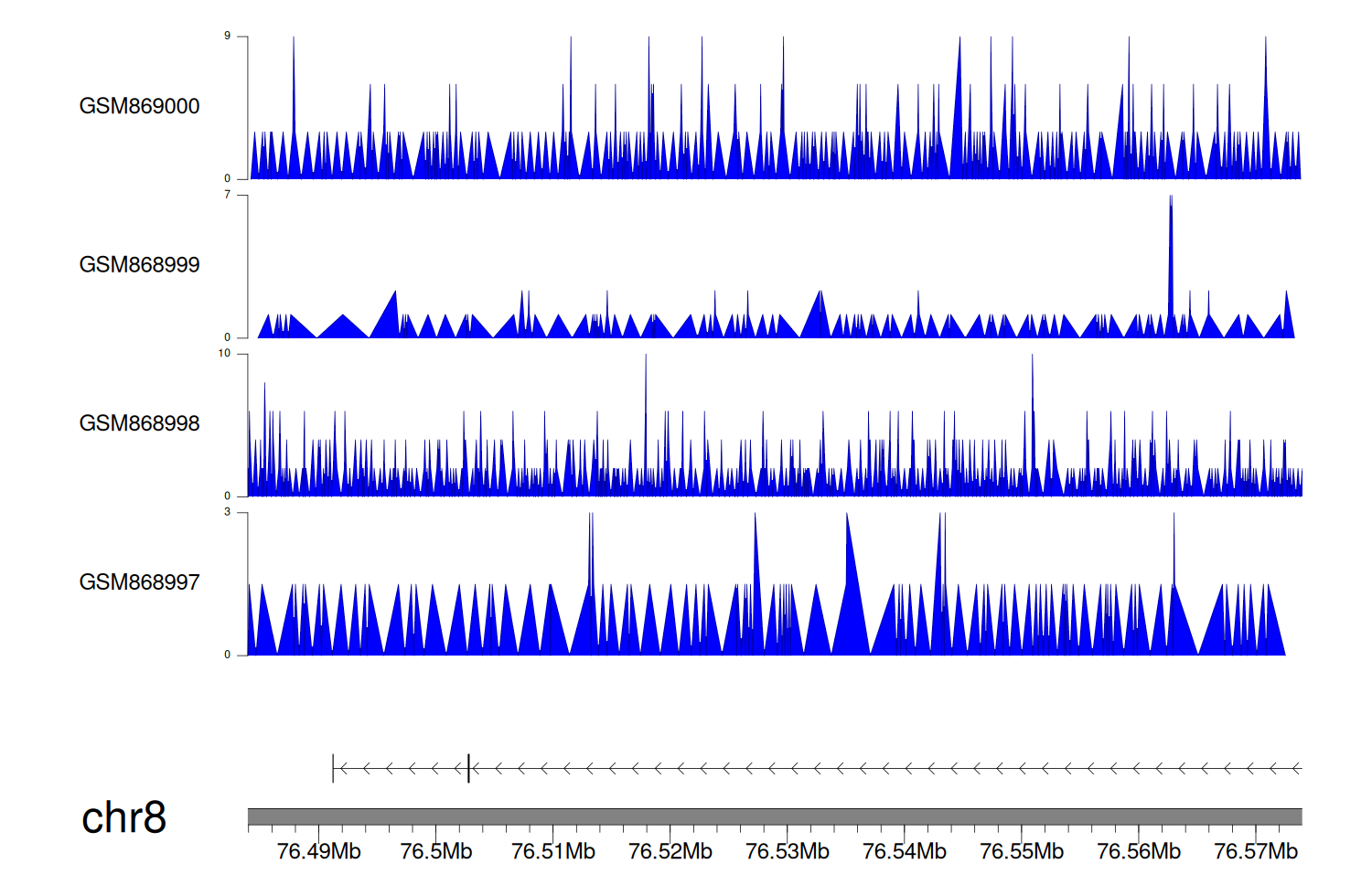Screen dimensions: 1372x896
Task: Click the tall exon mark near 76.5Mb
Action: point(468,769)
